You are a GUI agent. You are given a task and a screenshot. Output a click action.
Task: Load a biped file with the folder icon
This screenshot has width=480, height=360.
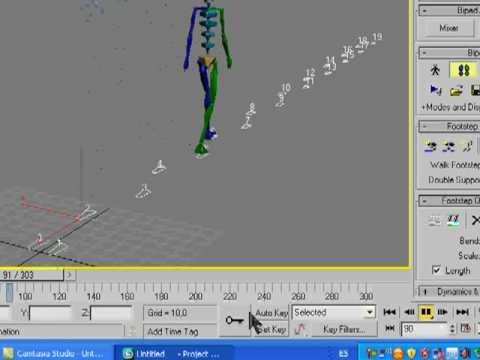pyautogui.click(x=457, y=90)
